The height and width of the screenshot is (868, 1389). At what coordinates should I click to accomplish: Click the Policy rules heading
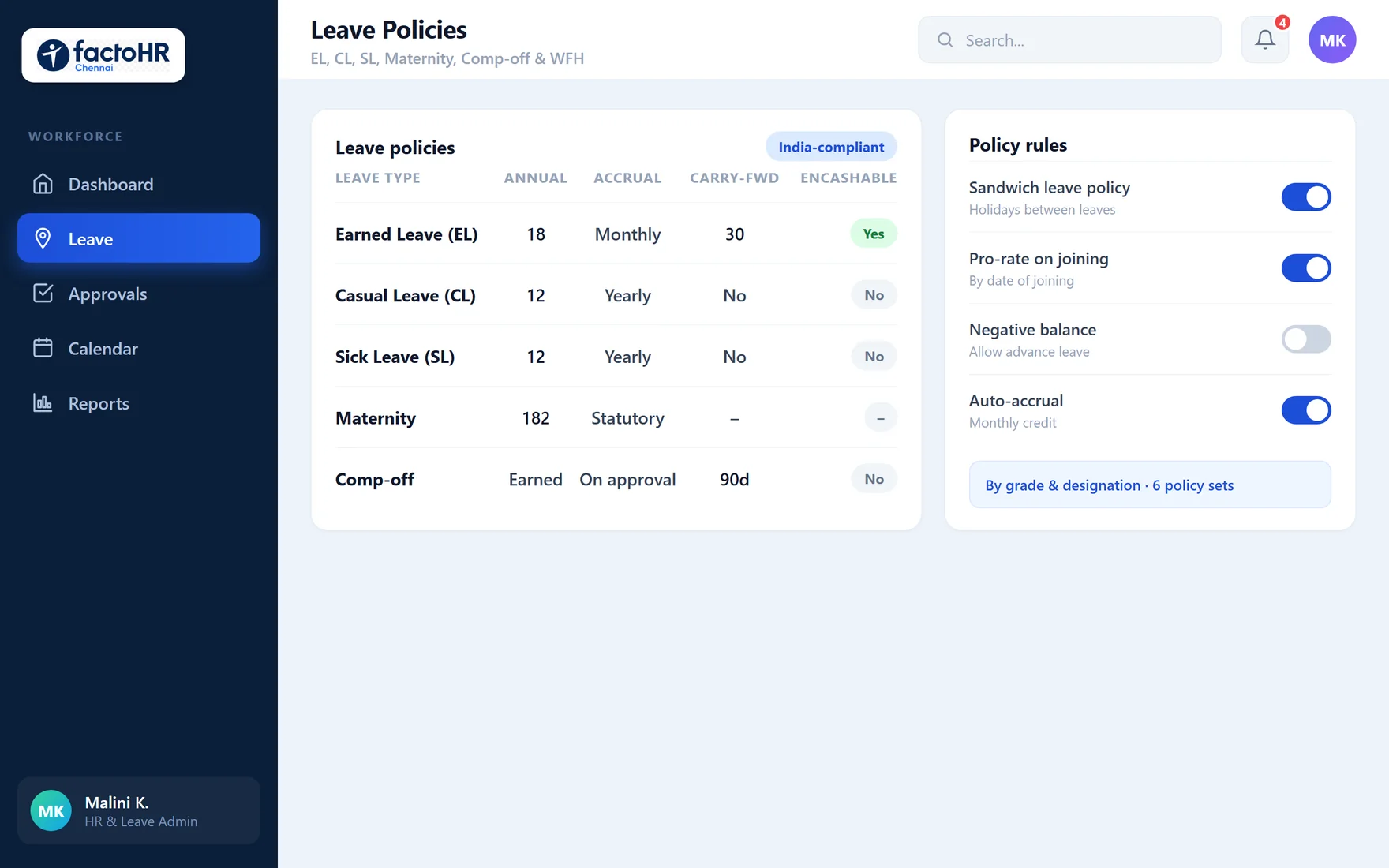coord(1018,145)
